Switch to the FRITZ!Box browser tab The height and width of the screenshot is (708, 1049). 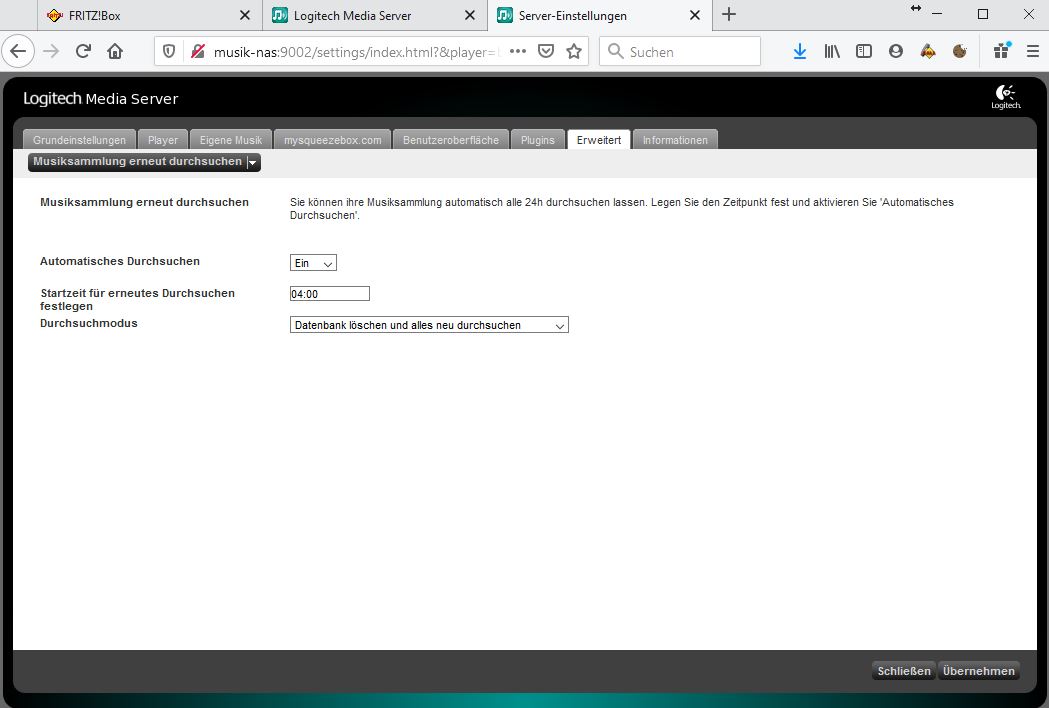(x=149, y=15)
